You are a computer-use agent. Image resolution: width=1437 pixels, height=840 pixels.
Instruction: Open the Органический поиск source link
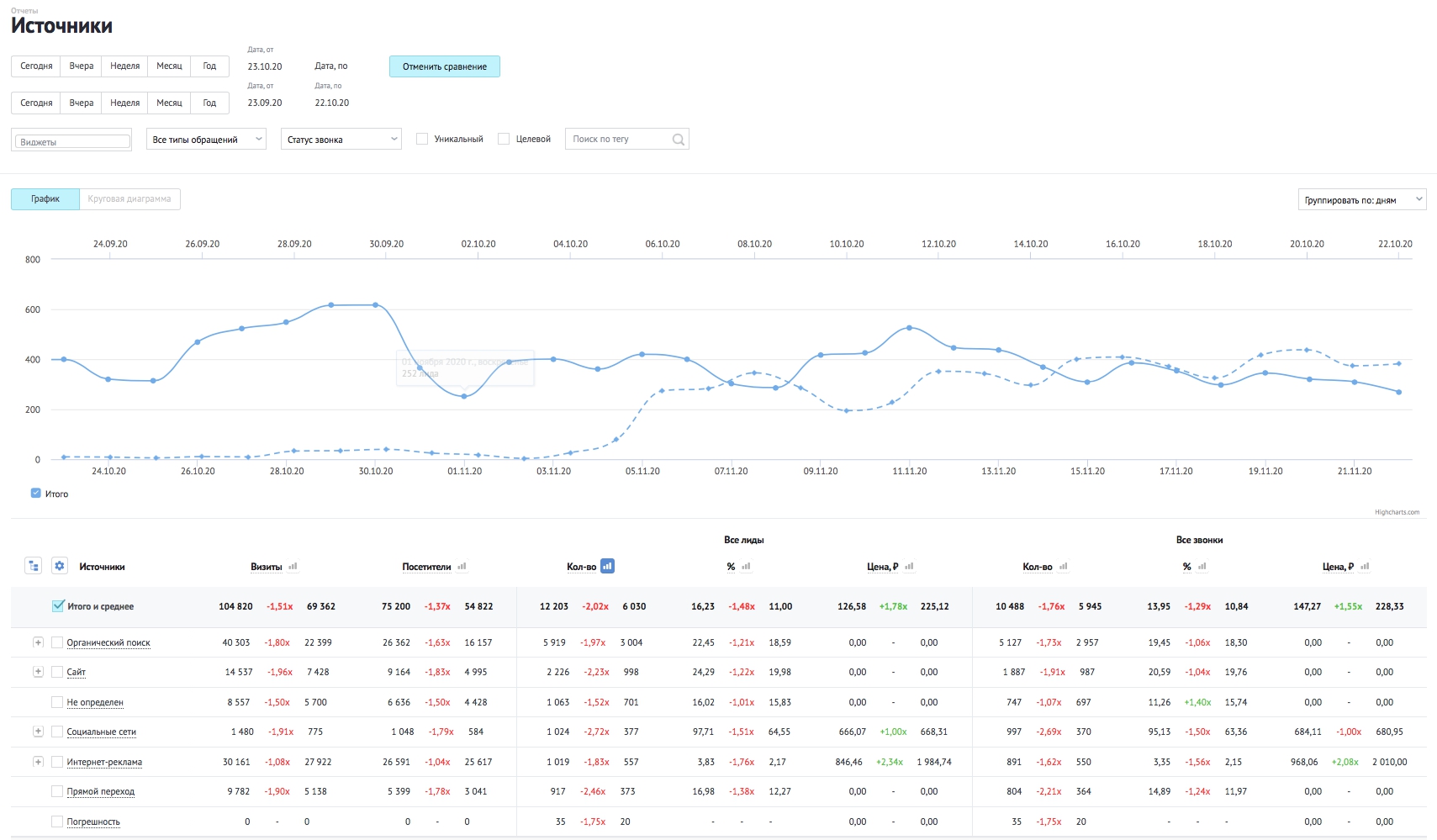point(108,642)
